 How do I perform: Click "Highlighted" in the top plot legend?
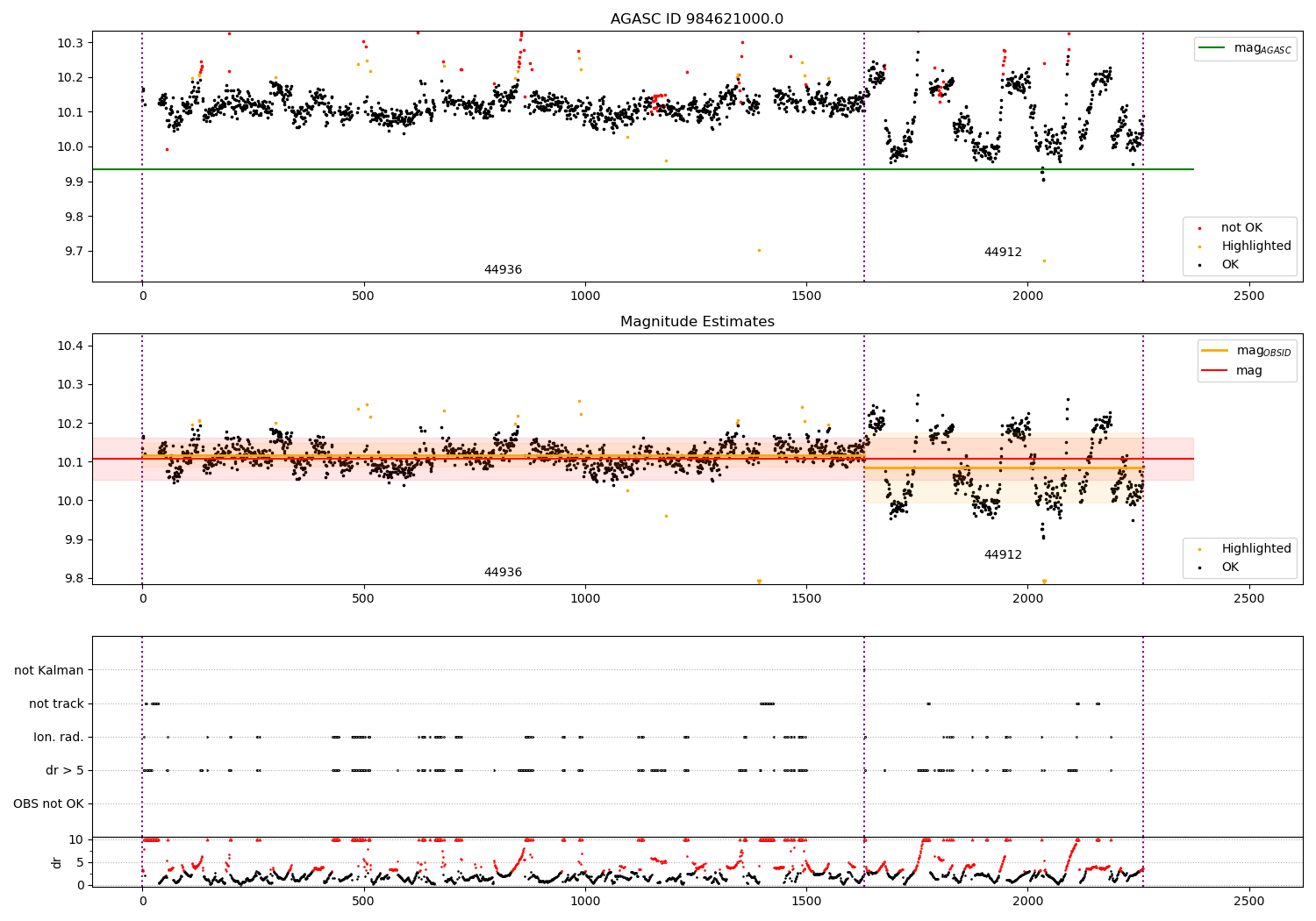(x=1256, y=246)
